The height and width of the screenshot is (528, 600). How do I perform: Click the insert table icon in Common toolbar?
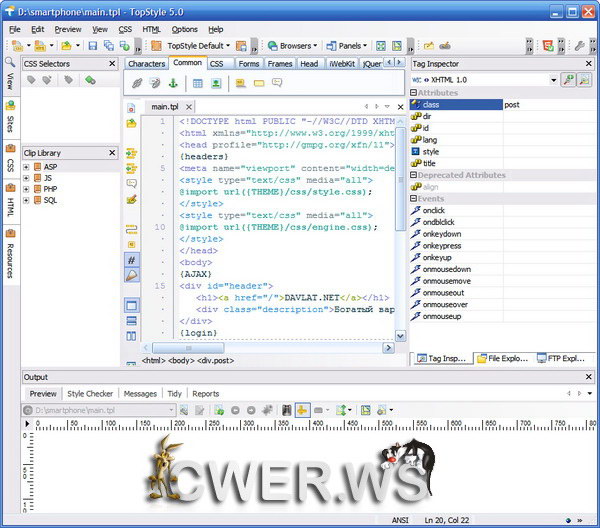coord(197,83)
